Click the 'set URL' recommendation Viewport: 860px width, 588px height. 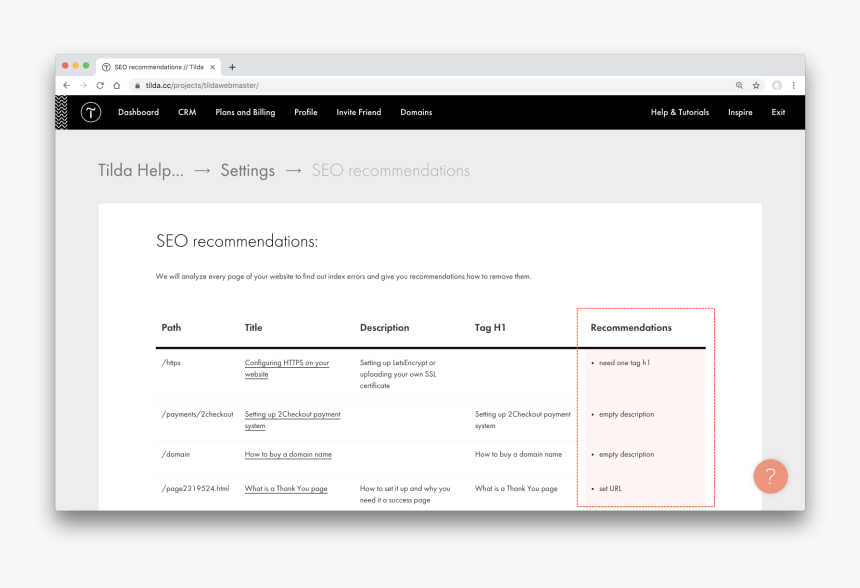pyautogui.click(x=610, y=489)
